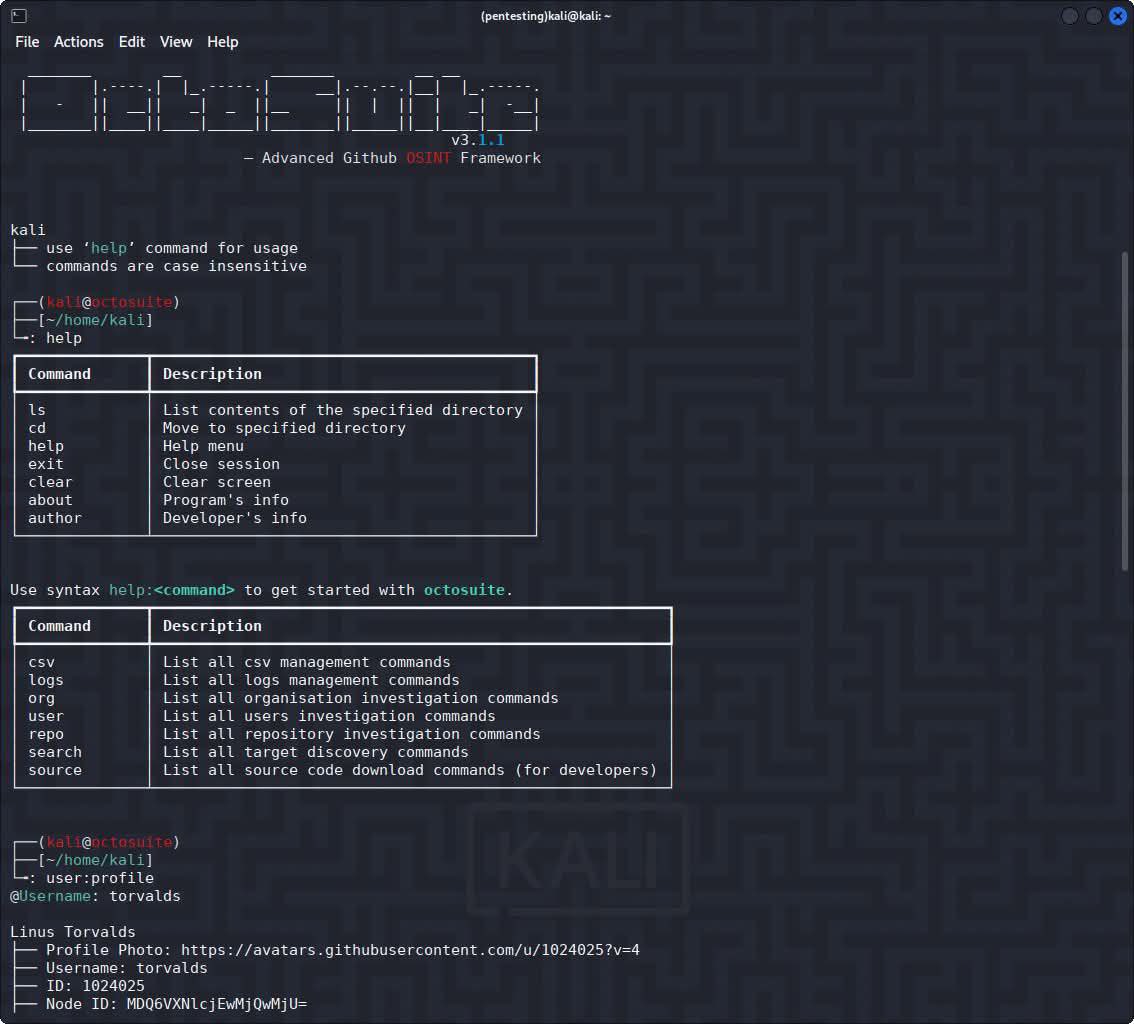This screenshot has width=1134, height=1024.
Task: Click 'author' in the command table
Action: point(54,519)
